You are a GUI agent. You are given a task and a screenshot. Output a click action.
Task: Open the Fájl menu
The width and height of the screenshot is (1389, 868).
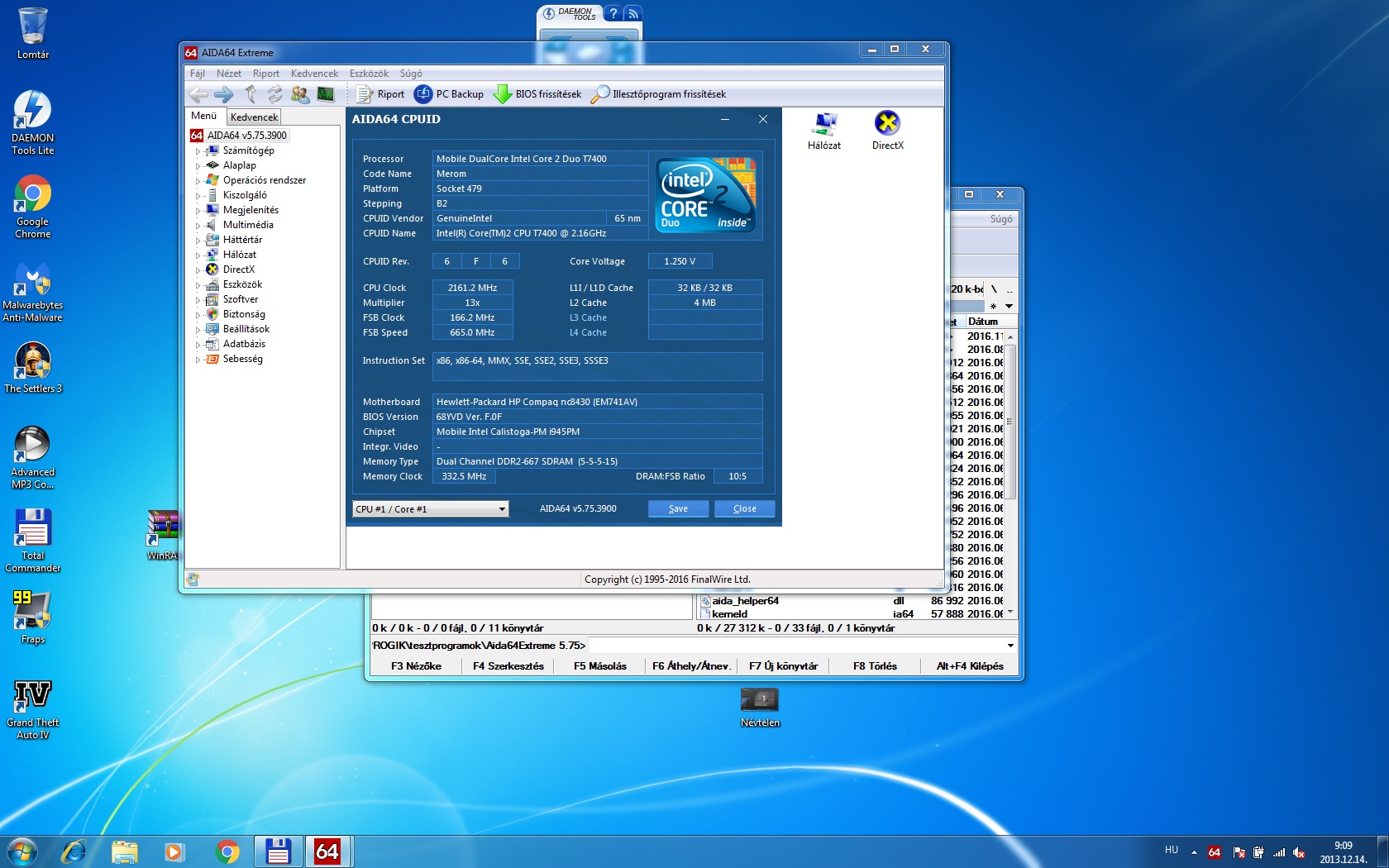[198, 74]
